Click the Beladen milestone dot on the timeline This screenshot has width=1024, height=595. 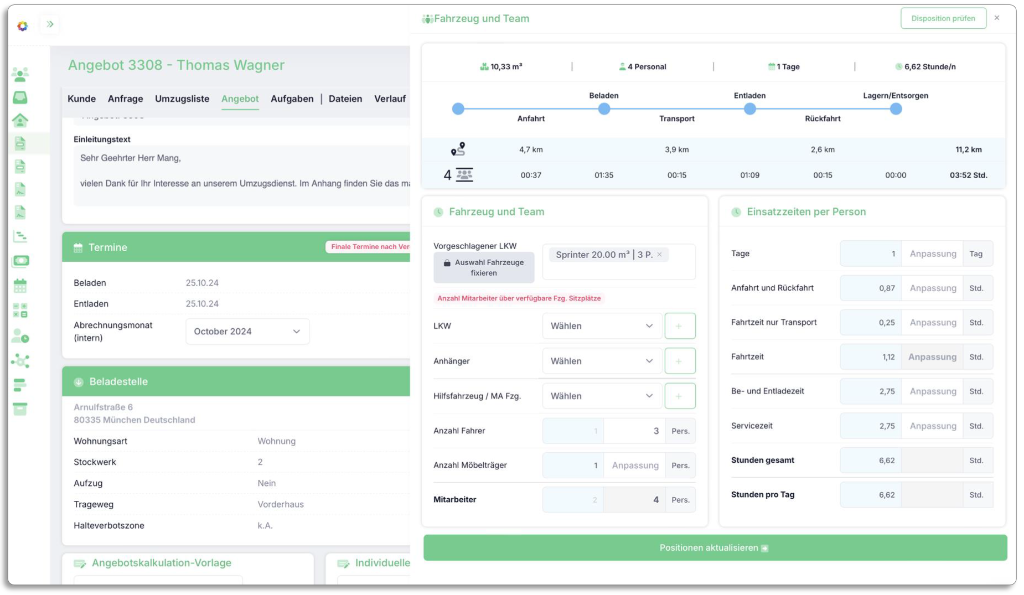tap(604, 110)
